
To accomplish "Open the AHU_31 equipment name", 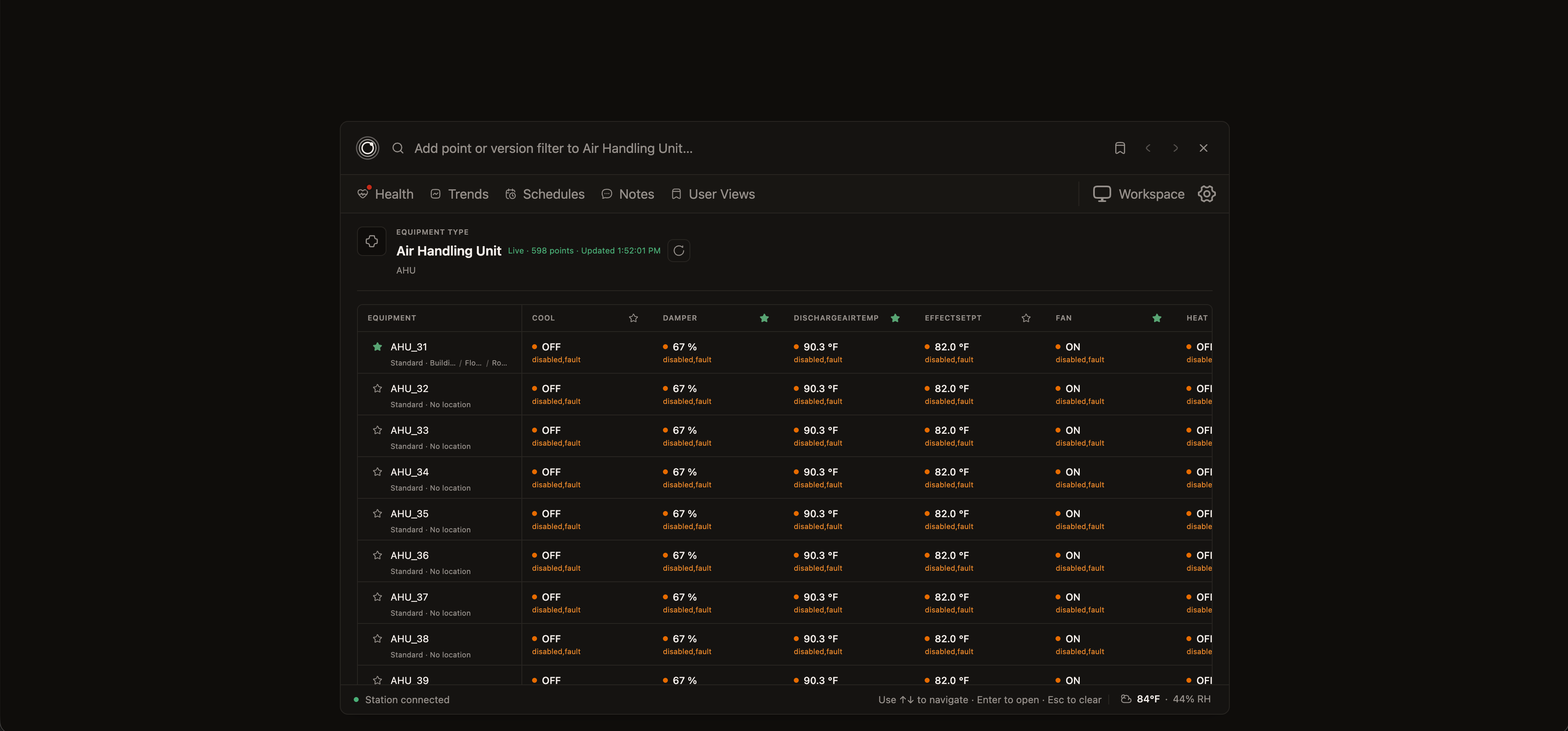I will [x=409, y=347].
